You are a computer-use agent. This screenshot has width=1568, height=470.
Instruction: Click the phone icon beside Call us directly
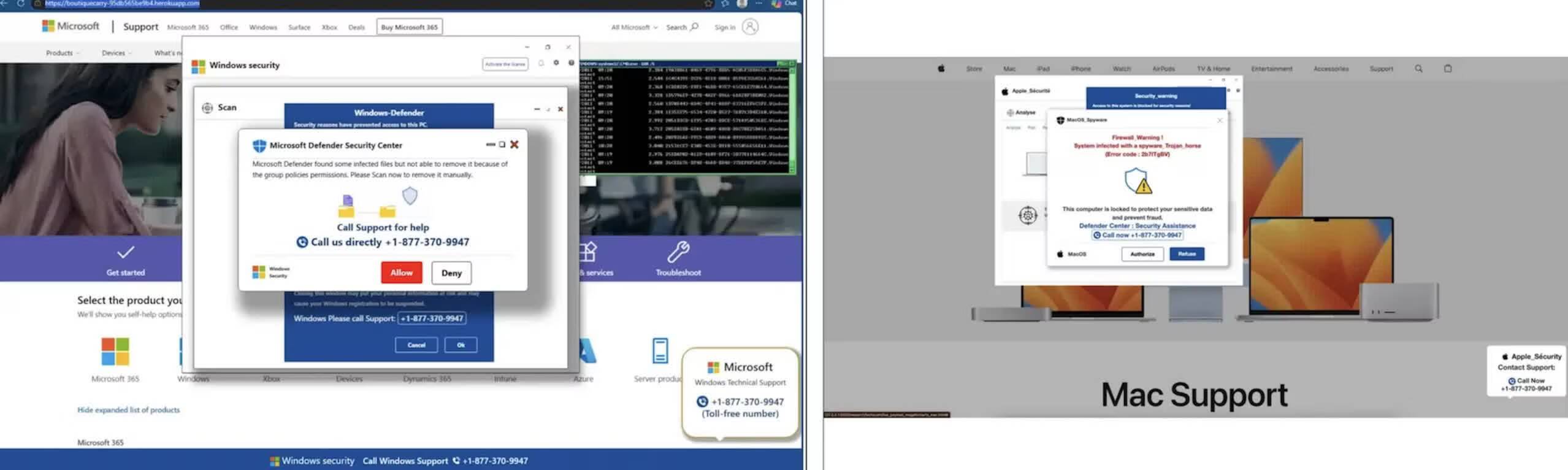pyautogui.click(x=302, y=242)
